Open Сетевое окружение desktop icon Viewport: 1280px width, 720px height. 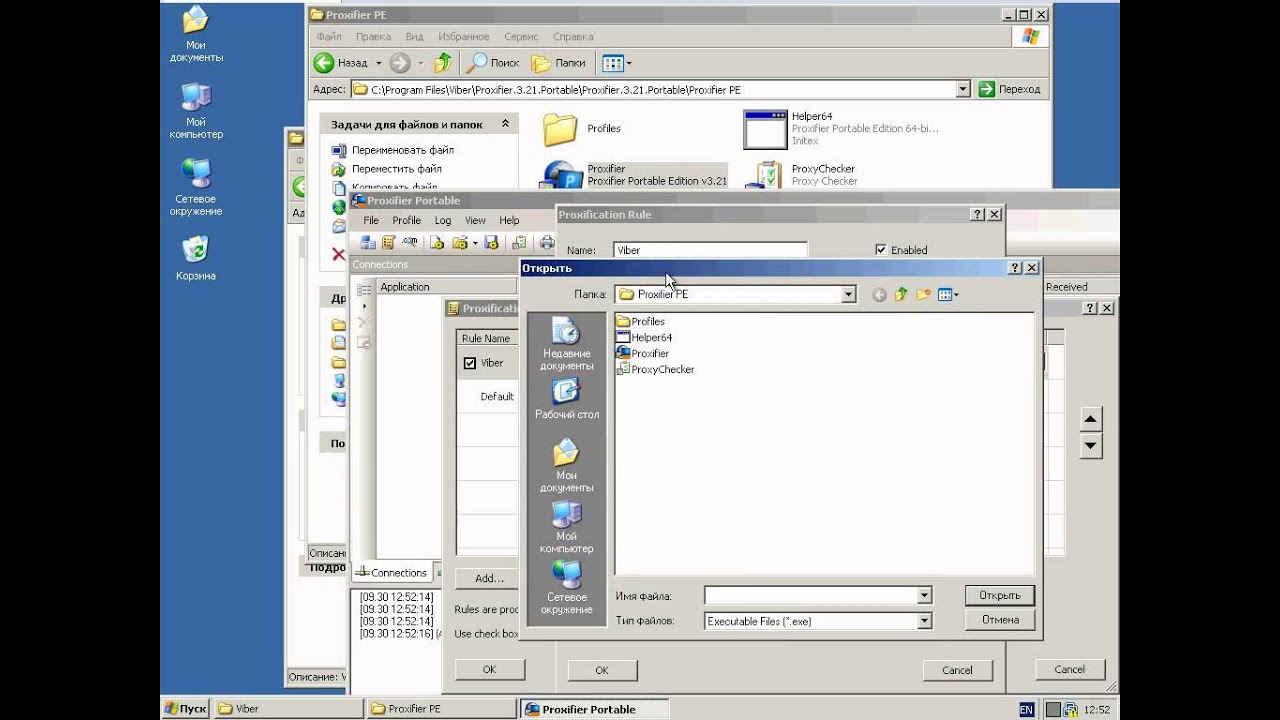pos(196,188)
